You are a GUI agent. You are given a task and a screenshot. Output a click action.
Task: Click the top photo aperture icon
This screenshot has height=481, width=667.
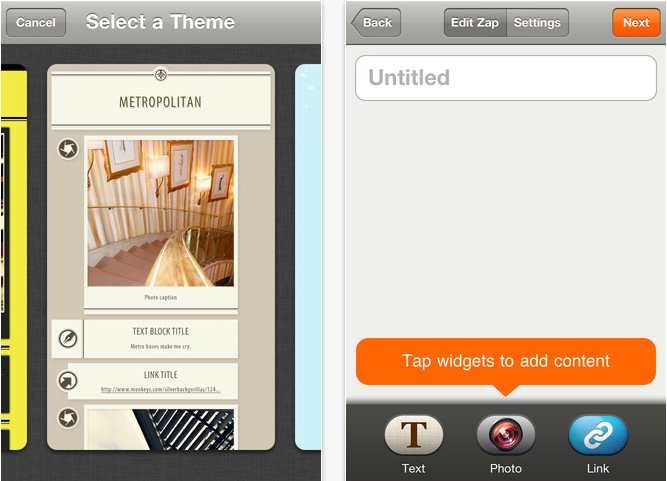coord(68,149)
